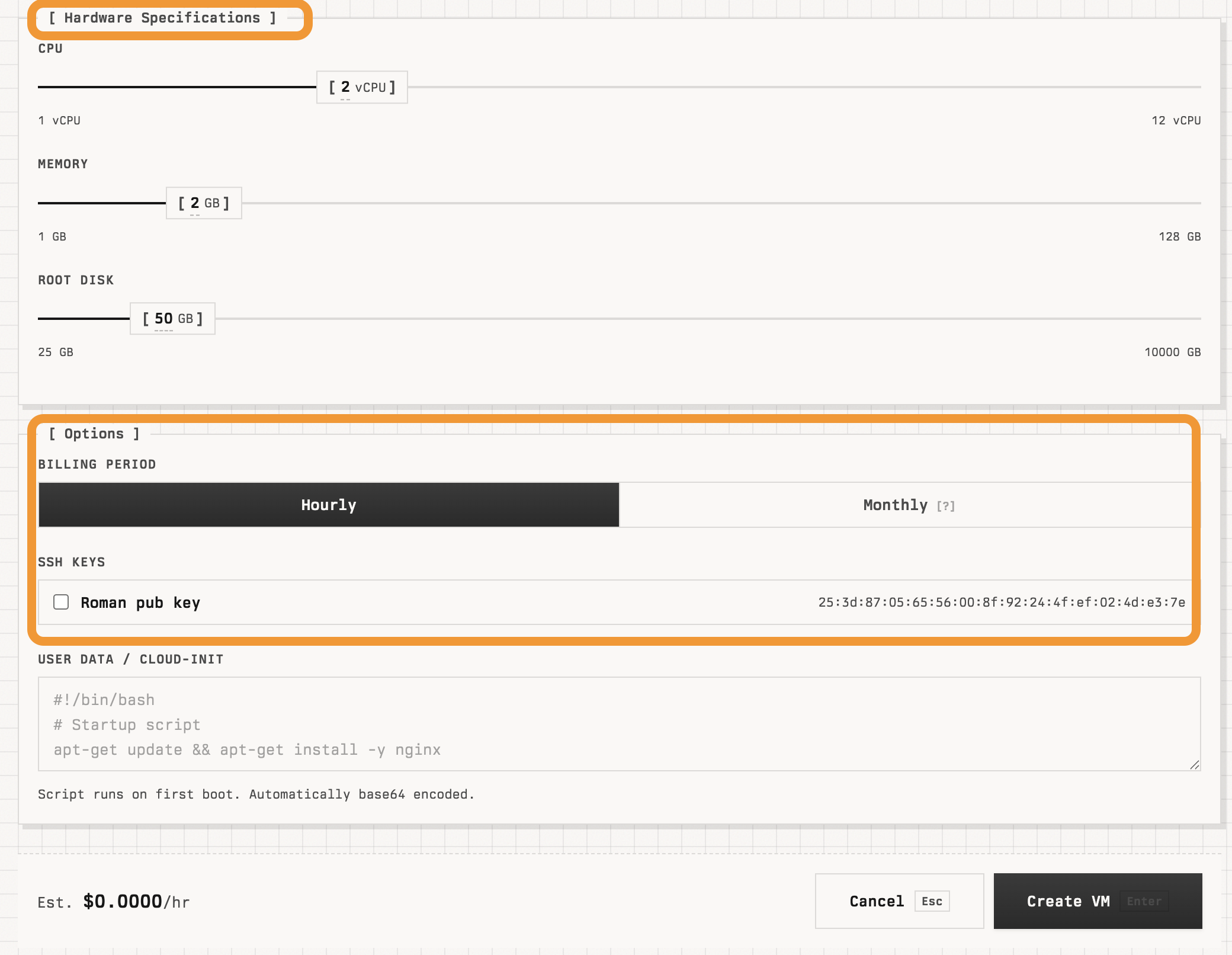This screenshot has width=1232, height=955.
Task: Click the CPU slider handle showing 2 vCPU
Action: click(362, 87)
